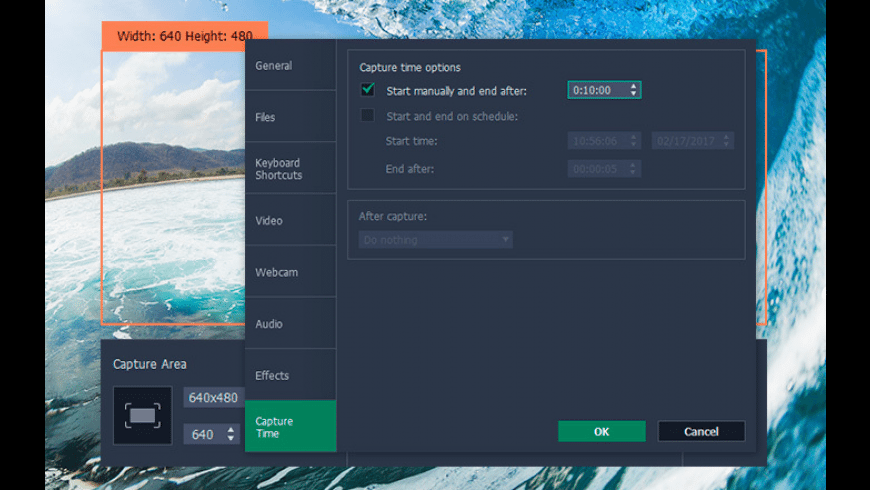Click the Width 640 Height 480 label
This screenshot has width=870, height=490.
tap(185, 37)
